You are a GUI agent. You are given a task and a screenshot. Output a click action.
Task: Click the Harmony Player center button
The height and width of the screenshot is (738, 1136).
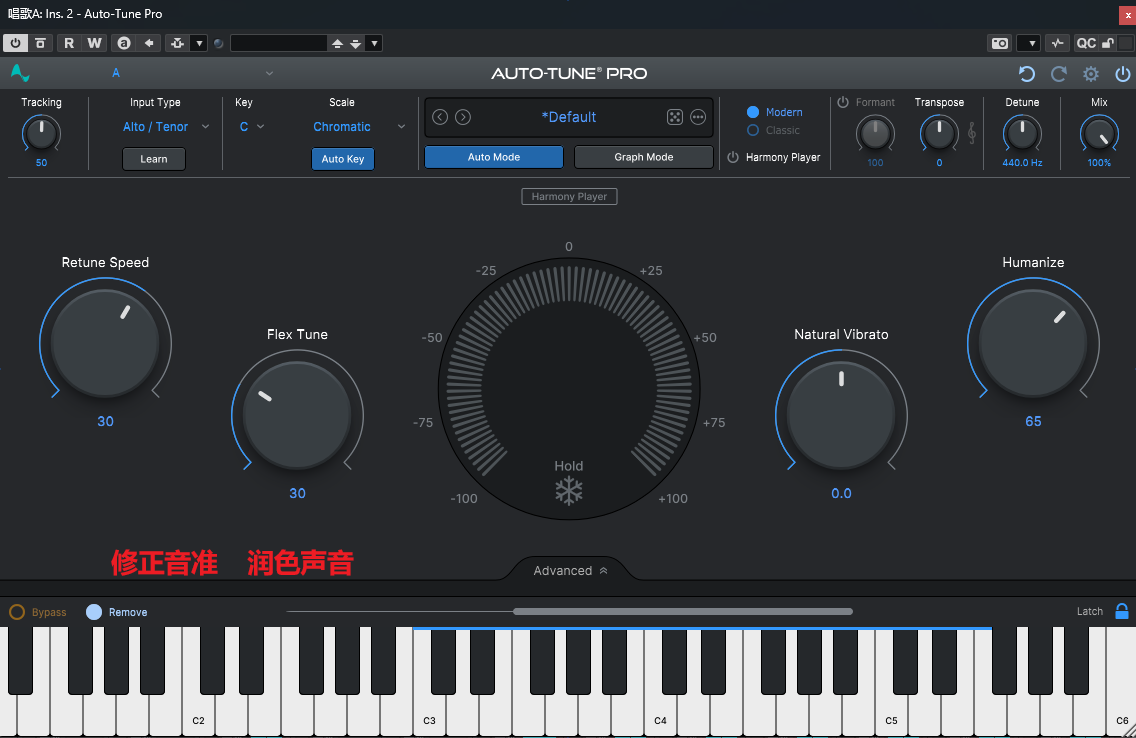pyautogui.click(x=569, y=196)
